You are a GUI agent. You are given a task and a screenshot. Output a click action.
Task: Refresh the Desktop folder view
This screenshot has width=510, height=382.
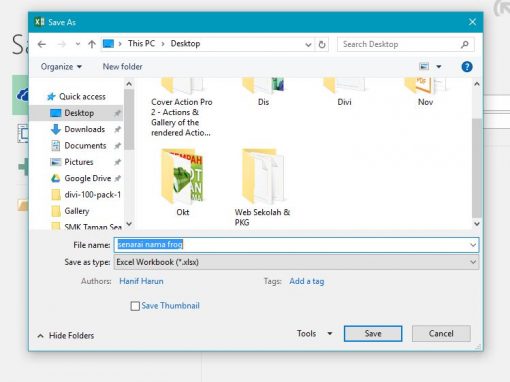tap(322, 44)
